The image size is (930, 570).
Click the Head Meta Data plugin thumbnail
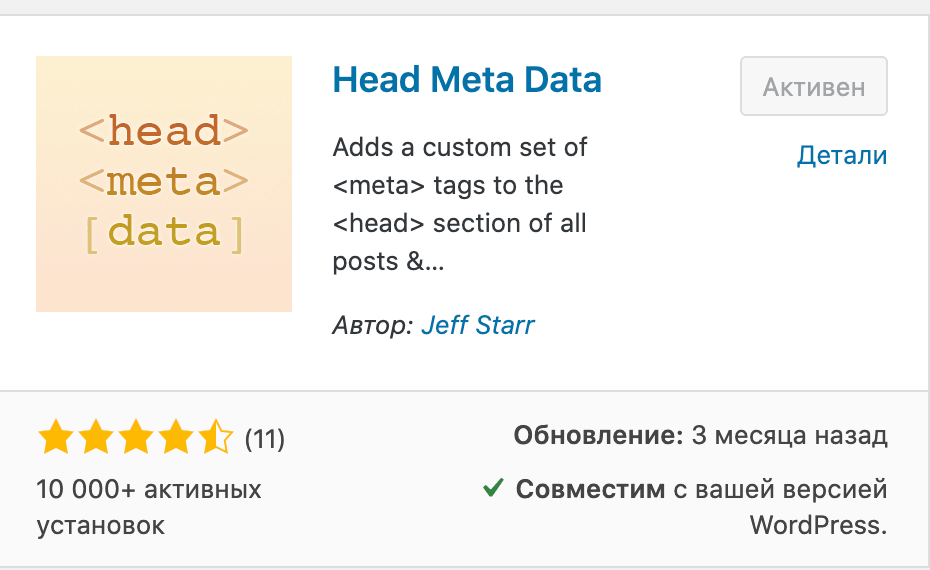coord(164,184)
